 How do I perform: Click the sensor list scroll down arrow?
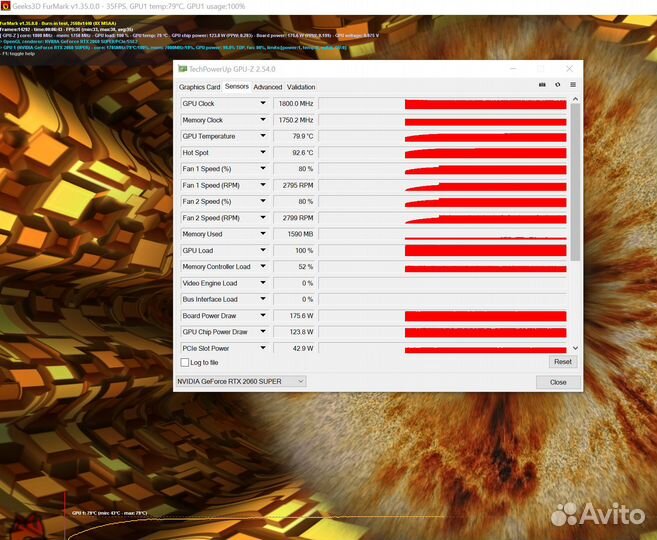(575, 348)
